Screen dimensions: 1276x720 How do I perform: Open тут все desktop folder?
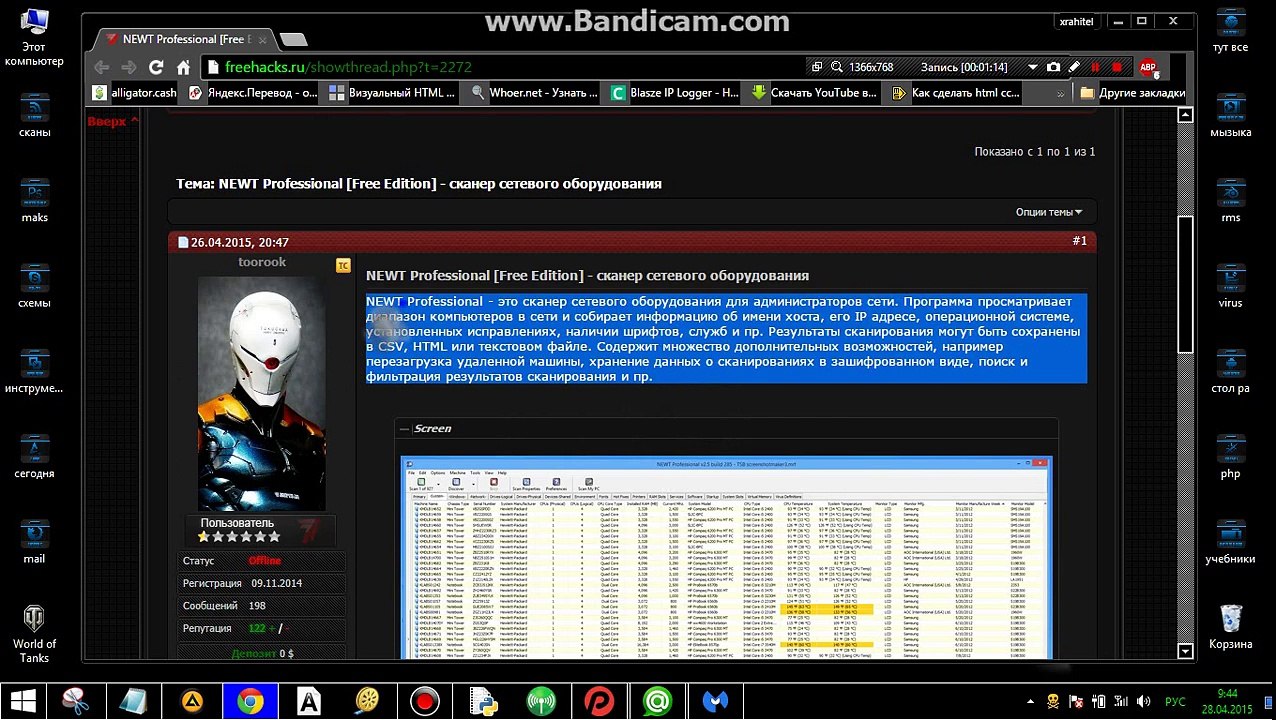(x=1231, y=30)
